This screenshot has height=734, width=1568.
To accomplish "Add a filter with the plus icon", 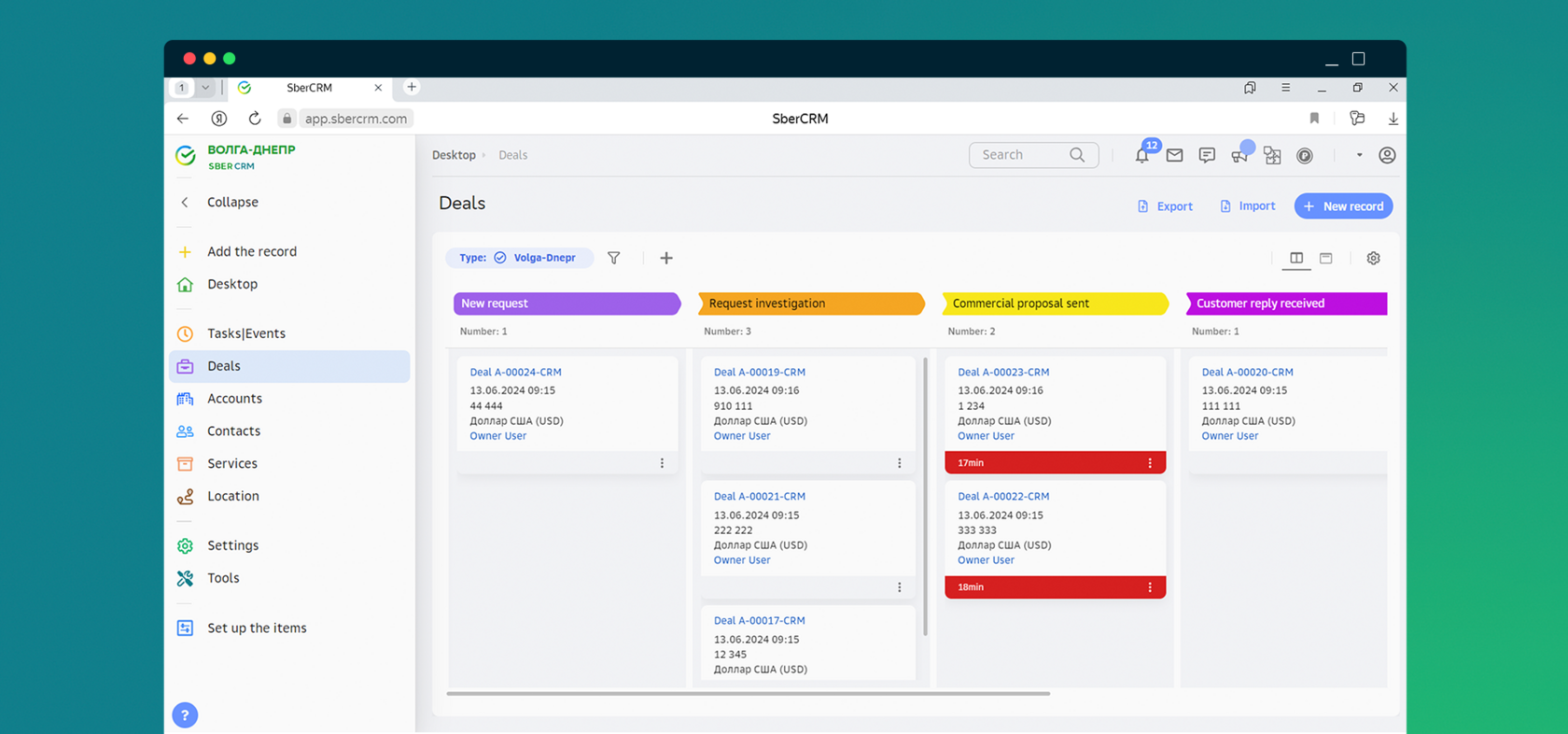I will [666, 258].
